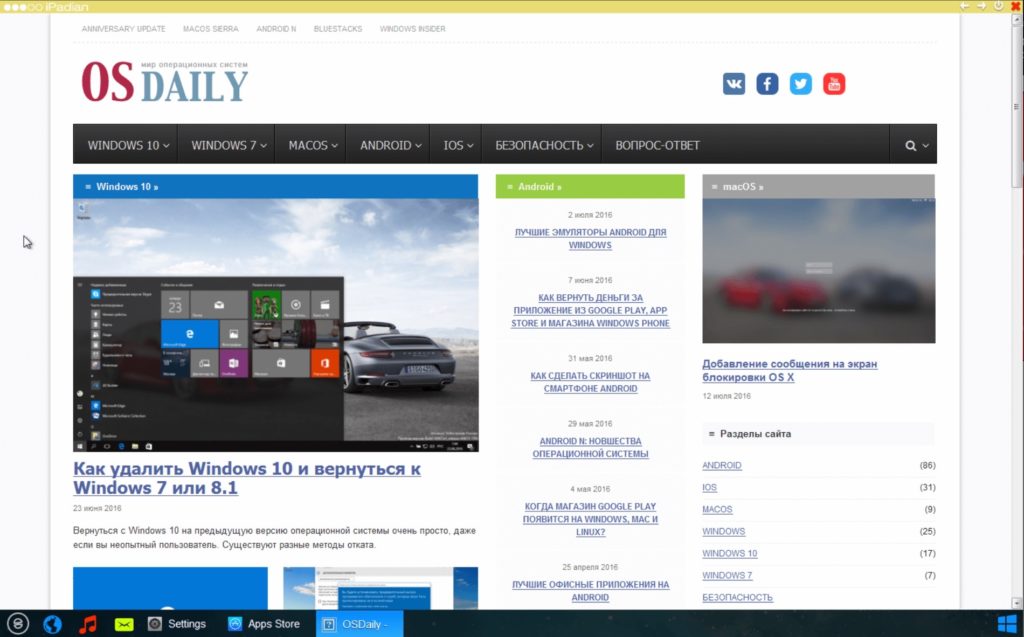This screenshot has width=1024, height=637.
Task: Open the VK social page icon
Action: (x=733, y=84)
